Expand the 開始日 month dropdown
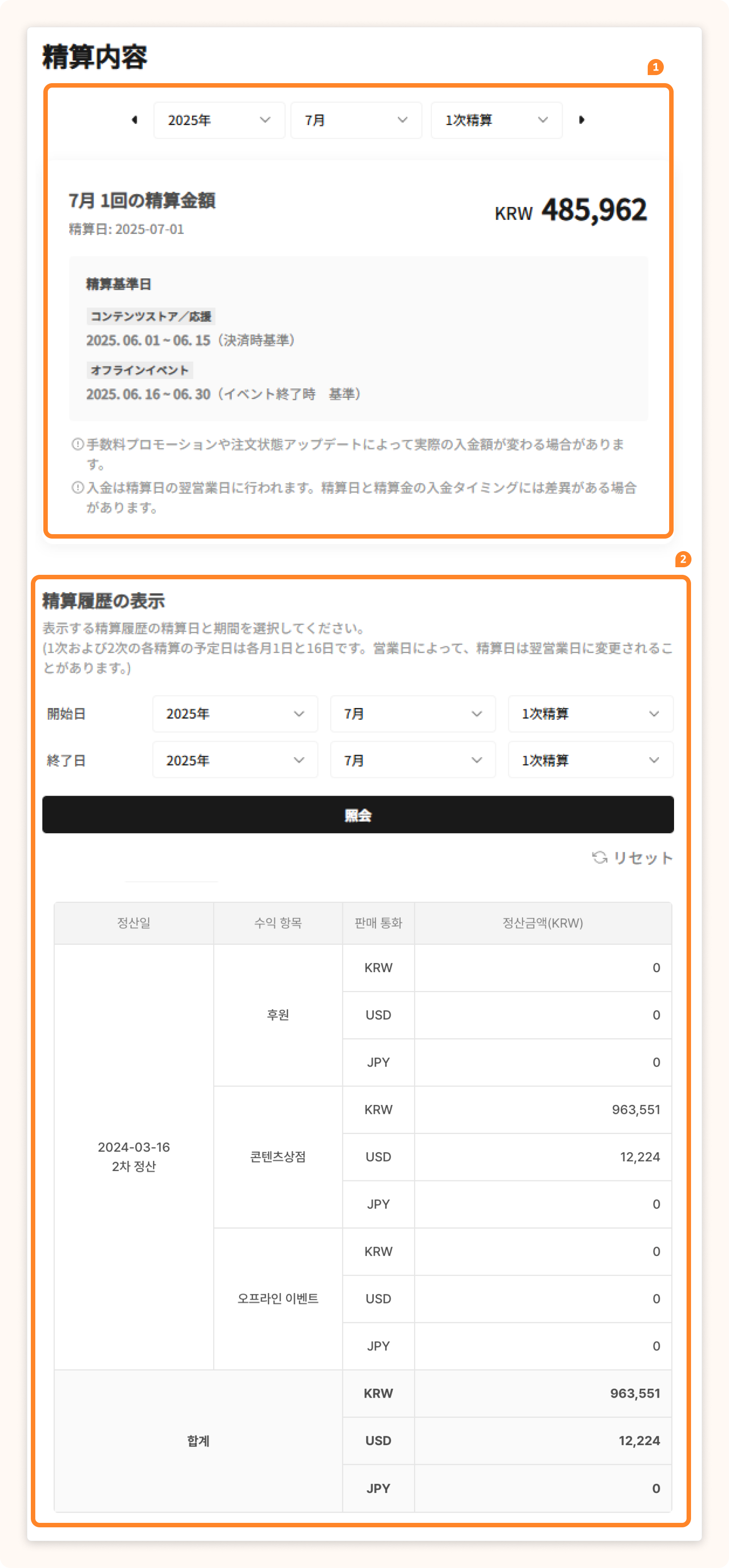 pos(413,713)
